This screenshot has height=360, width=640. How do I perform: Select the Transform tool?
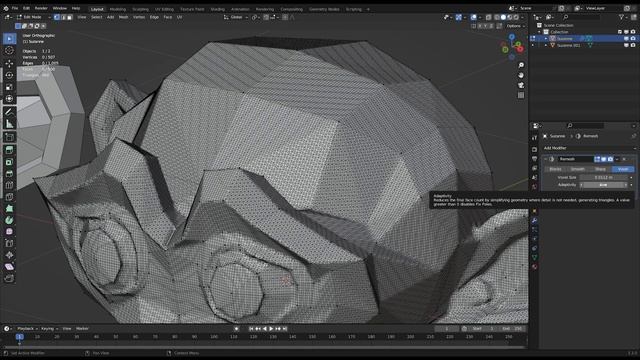click(9, 99)
